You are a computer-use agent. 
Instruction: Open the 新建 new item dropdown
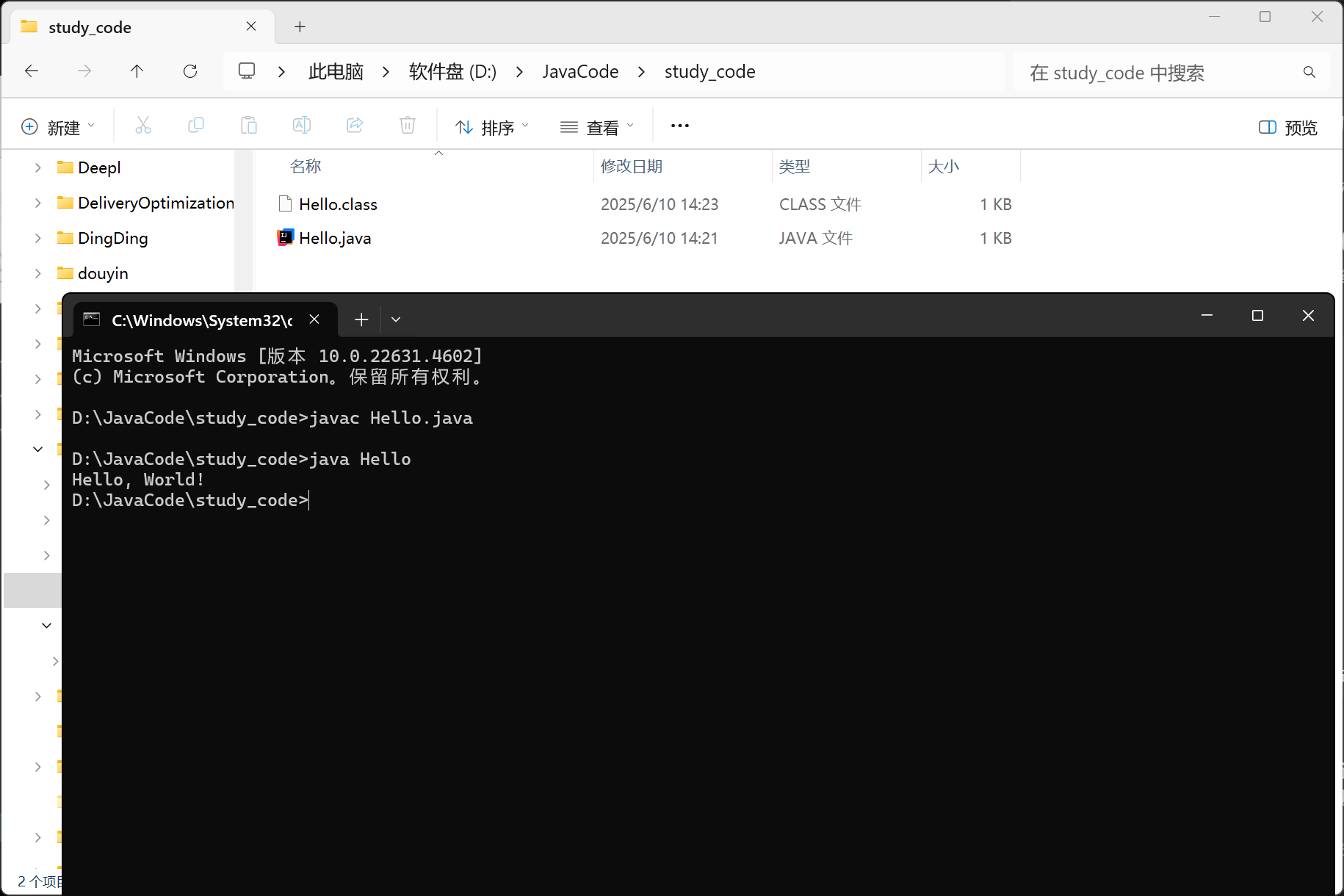(59, 127)
